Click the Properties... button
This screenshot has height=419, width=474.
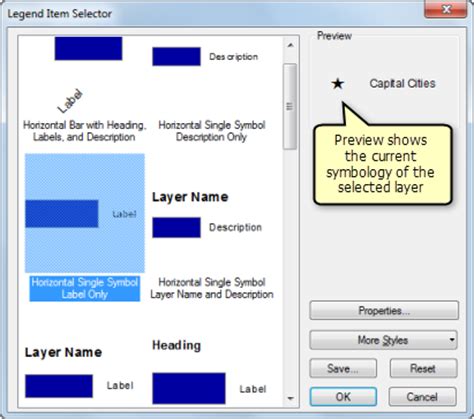coord(384,311)
